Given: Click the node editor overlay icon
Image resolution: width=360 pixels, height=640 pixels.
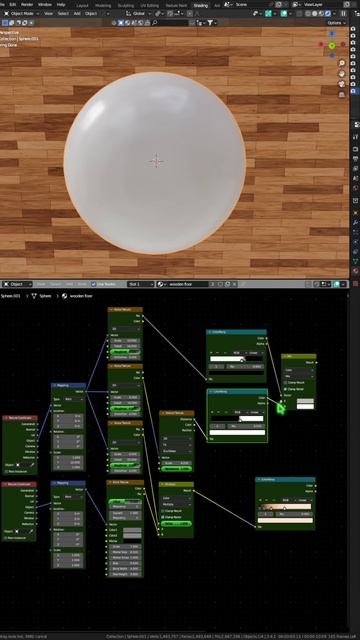Looking at the screenshot, I should pos(337,284).
